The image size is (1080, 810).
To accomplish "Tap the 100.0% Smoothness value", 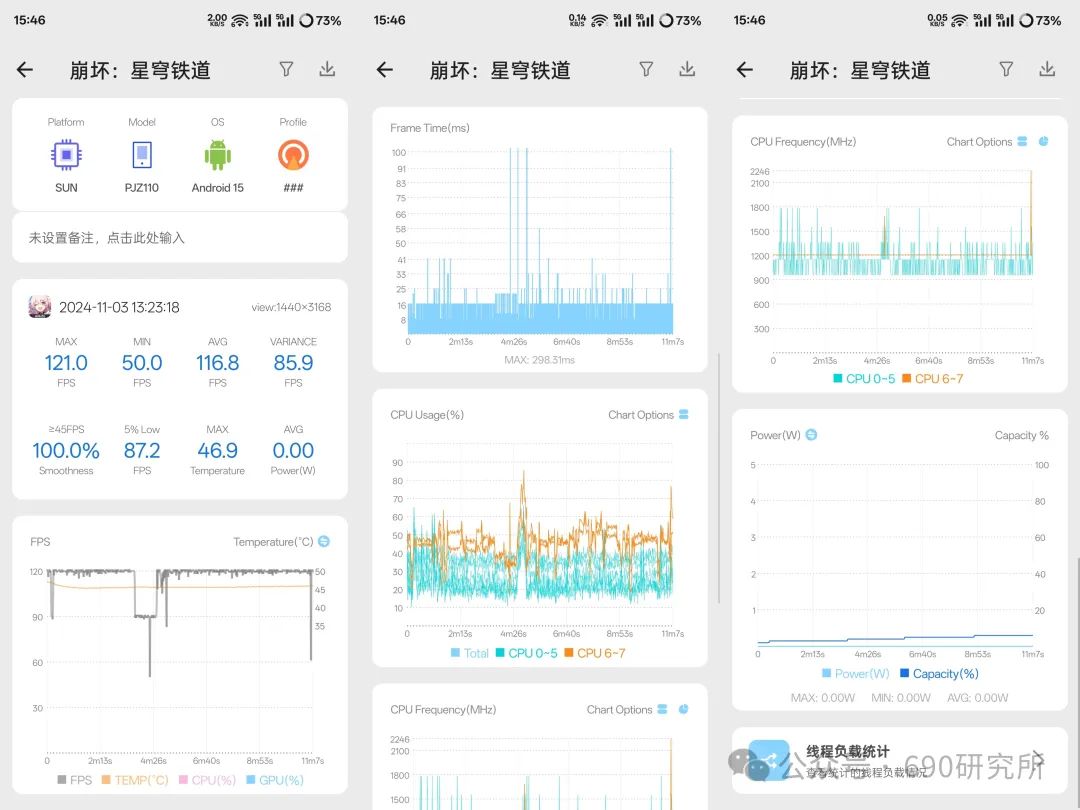I will pyautogui.click(x=66, y=450).
